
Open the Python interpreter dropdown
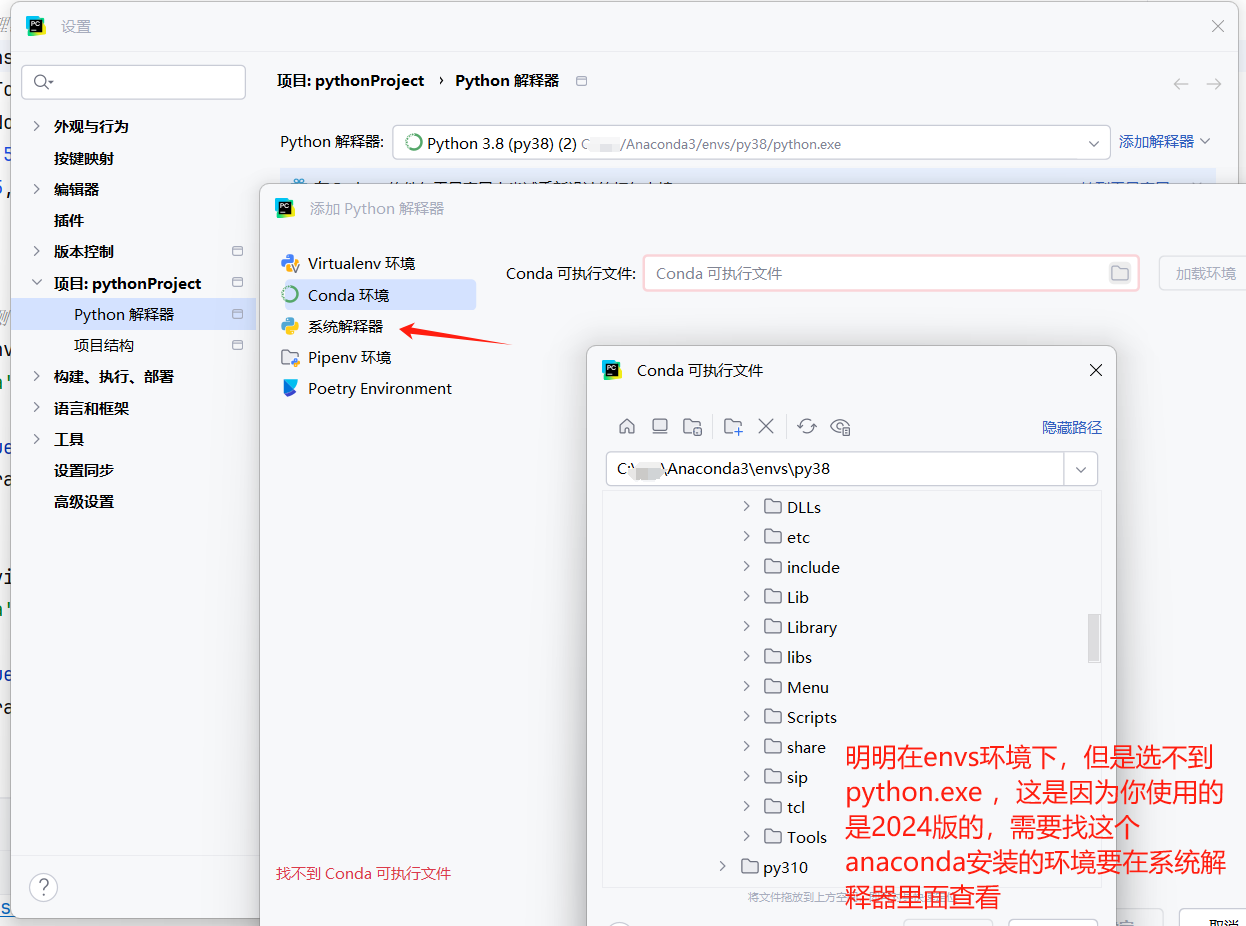[x=1094, y=143]
